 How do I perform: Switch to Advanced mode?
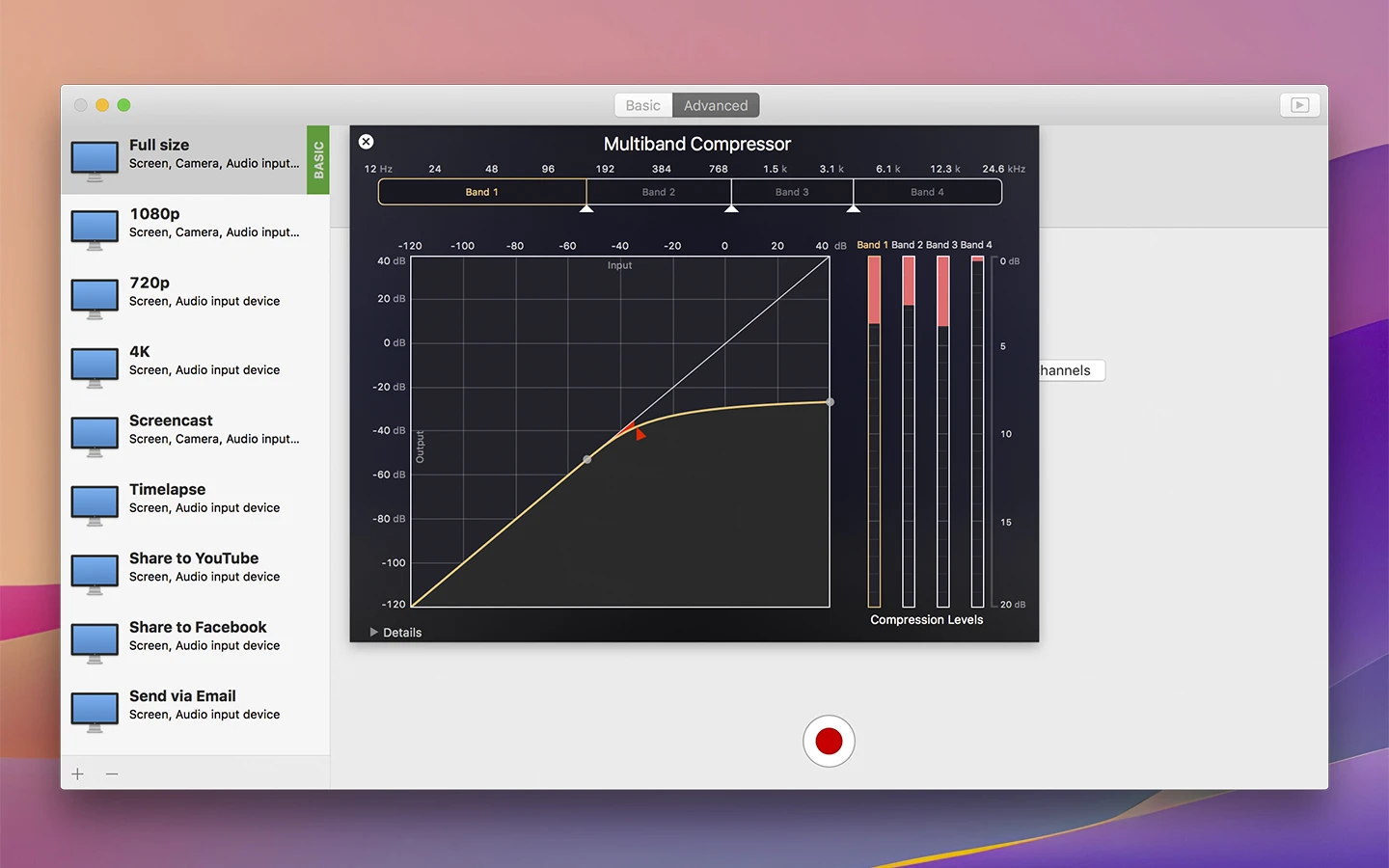(x=716, y=105)
